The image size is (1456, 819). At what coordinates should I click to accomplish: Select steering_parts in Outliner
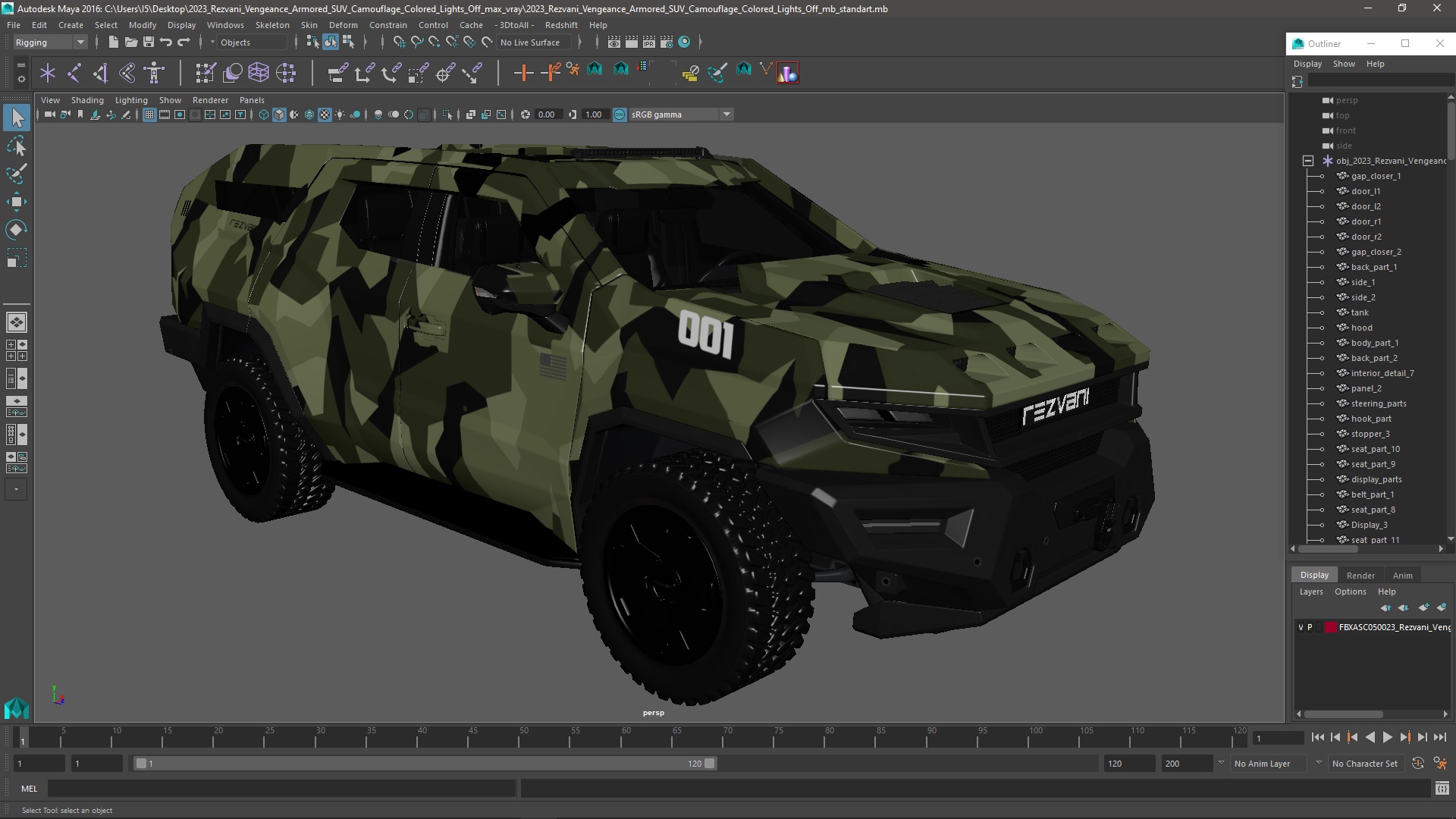pyautogui.click(x=1378, y=403)
